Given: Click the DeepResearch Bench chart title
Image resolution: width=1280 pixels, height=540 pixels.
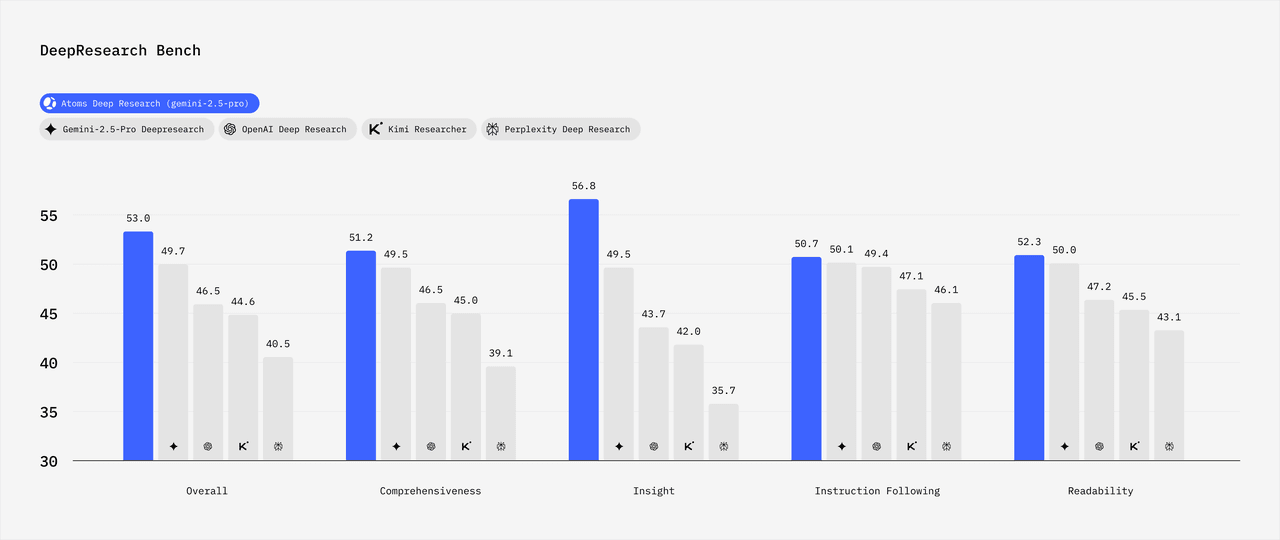Looking at the screenshot, I should pos(120,50).
